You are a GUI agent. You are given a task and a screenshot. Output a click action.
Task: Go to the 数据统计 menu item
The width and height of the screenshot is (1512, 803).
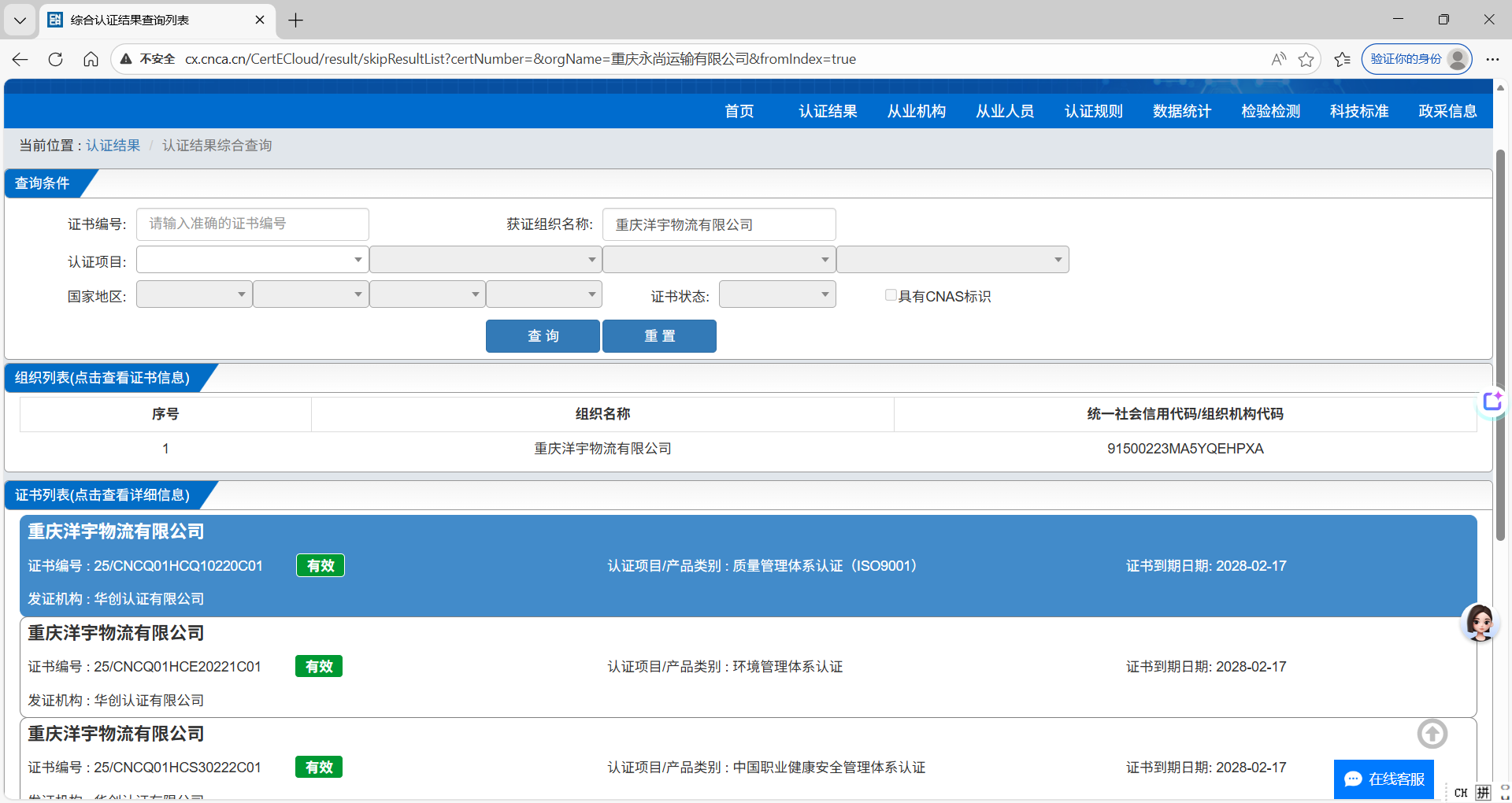point(1181,111)
